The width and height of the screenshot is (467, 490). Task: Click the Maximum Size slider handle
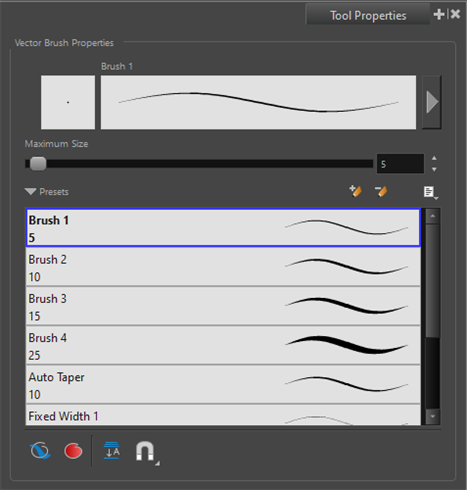coord(38,164)
